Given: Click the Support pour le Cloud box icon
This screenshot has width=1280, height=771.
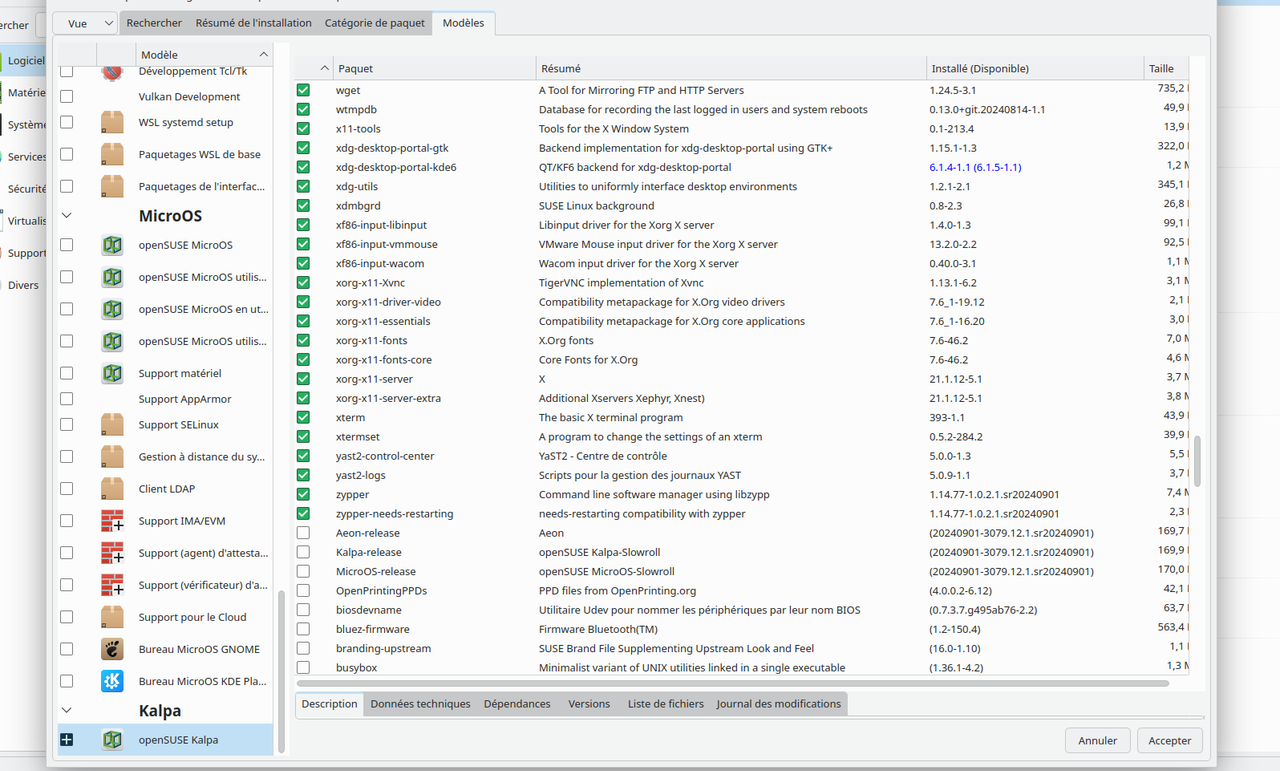Looking at the screenshot, I should pos(112,616).
